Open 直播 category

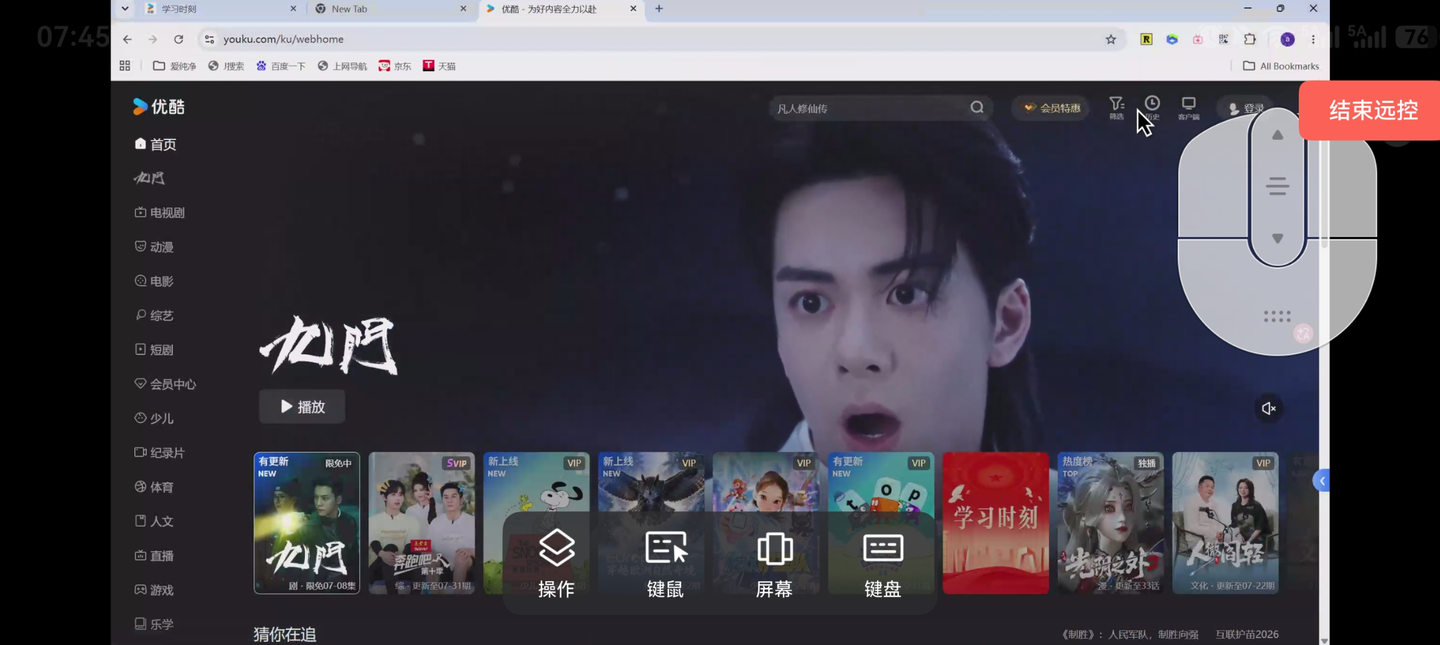pos(154,555)
